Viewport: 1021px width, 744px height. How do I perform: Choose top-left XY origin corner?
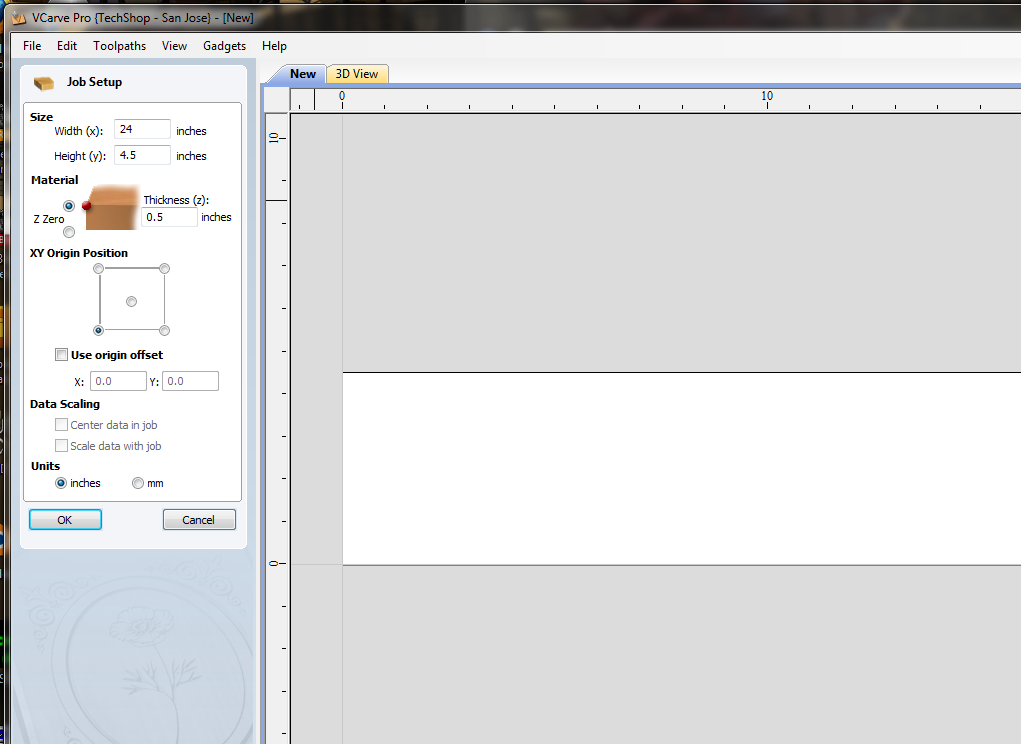coord(98,269)
